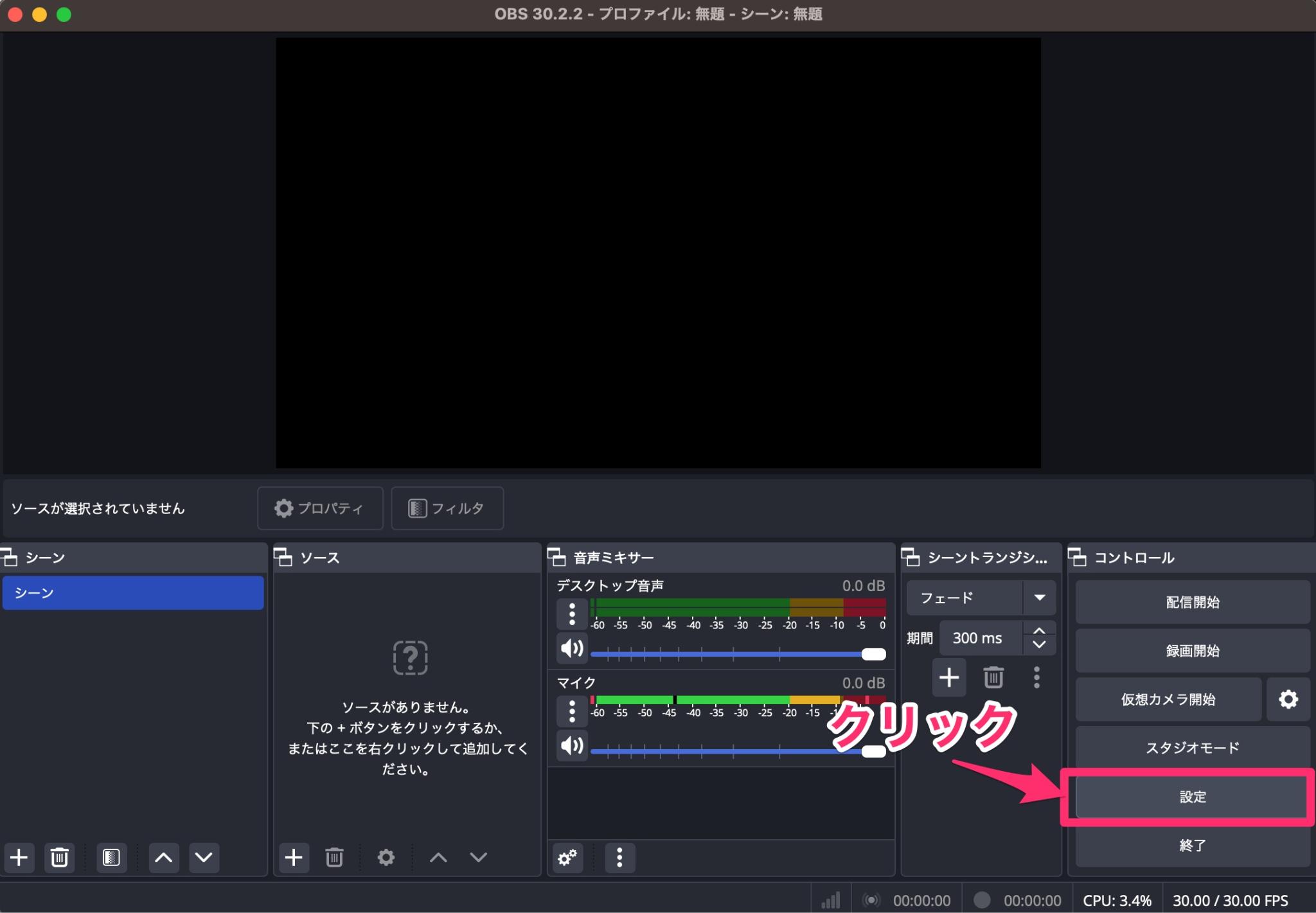This screenshot has width=1316, height=913.
Task: Mute マイク speaker toggle
Action: 572,745
